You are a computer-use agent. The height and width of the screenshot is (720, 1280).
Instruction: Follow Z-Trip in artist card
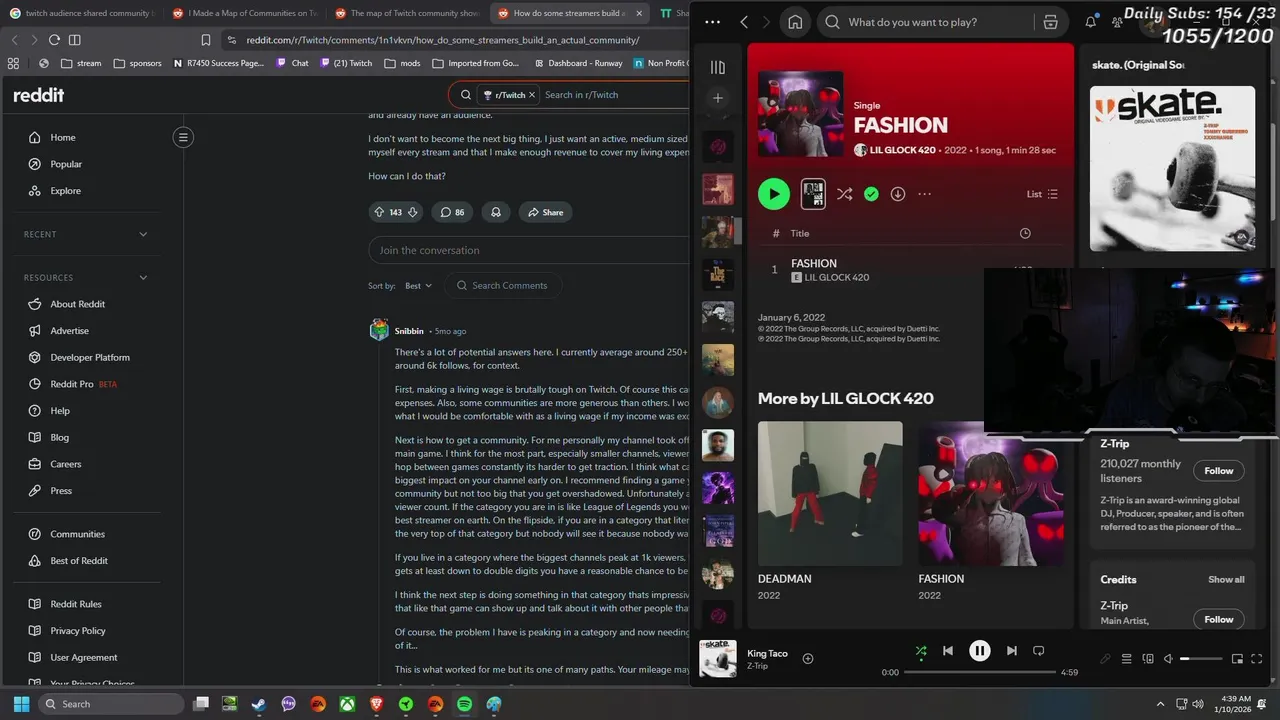pyautogui.click(x=1218, y=470)
